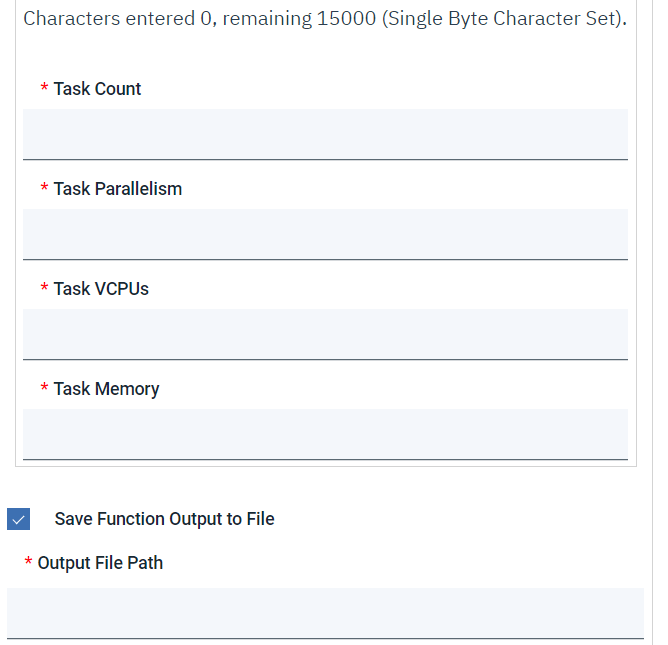The image size is (668, 645).
Task: Click the Task Count input field
Action: [x=325, y=134]
